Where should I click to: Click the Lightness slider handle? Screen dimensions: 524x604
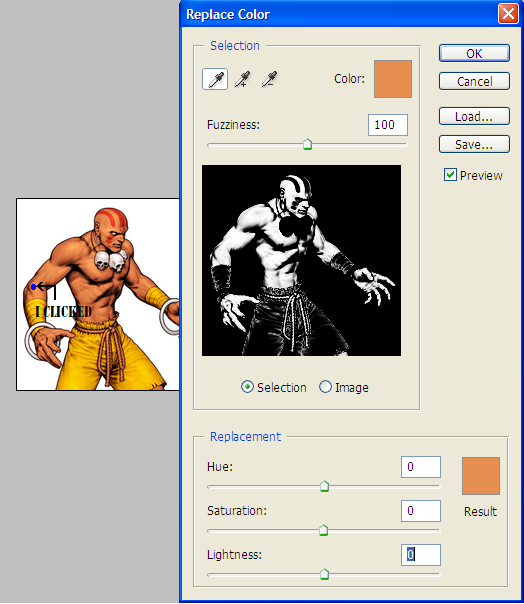click(x=324, y=574)
